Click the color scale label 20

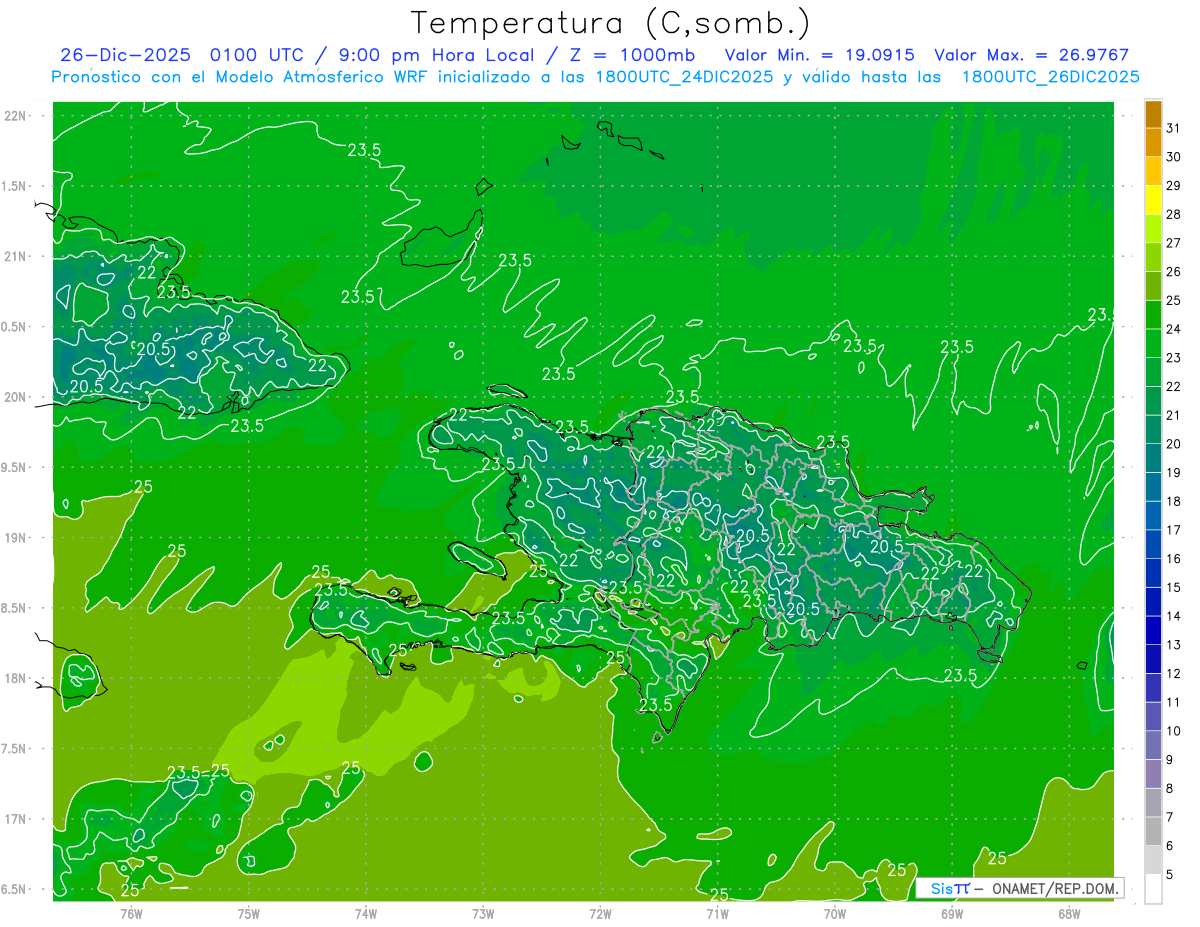pyautogui.click(x=1174, y=443)
